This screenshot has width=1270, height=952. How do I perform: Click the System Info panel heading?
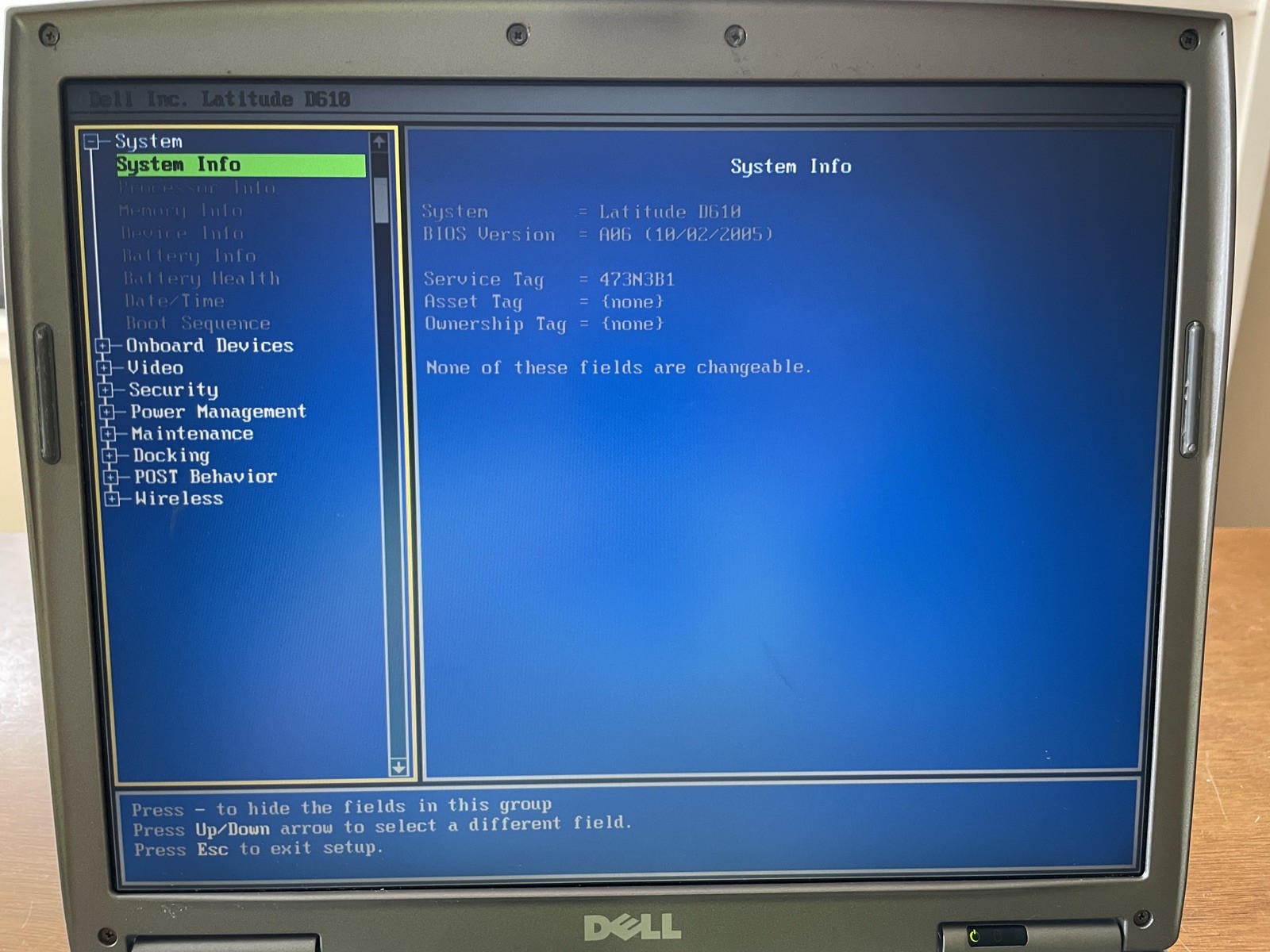791,167
